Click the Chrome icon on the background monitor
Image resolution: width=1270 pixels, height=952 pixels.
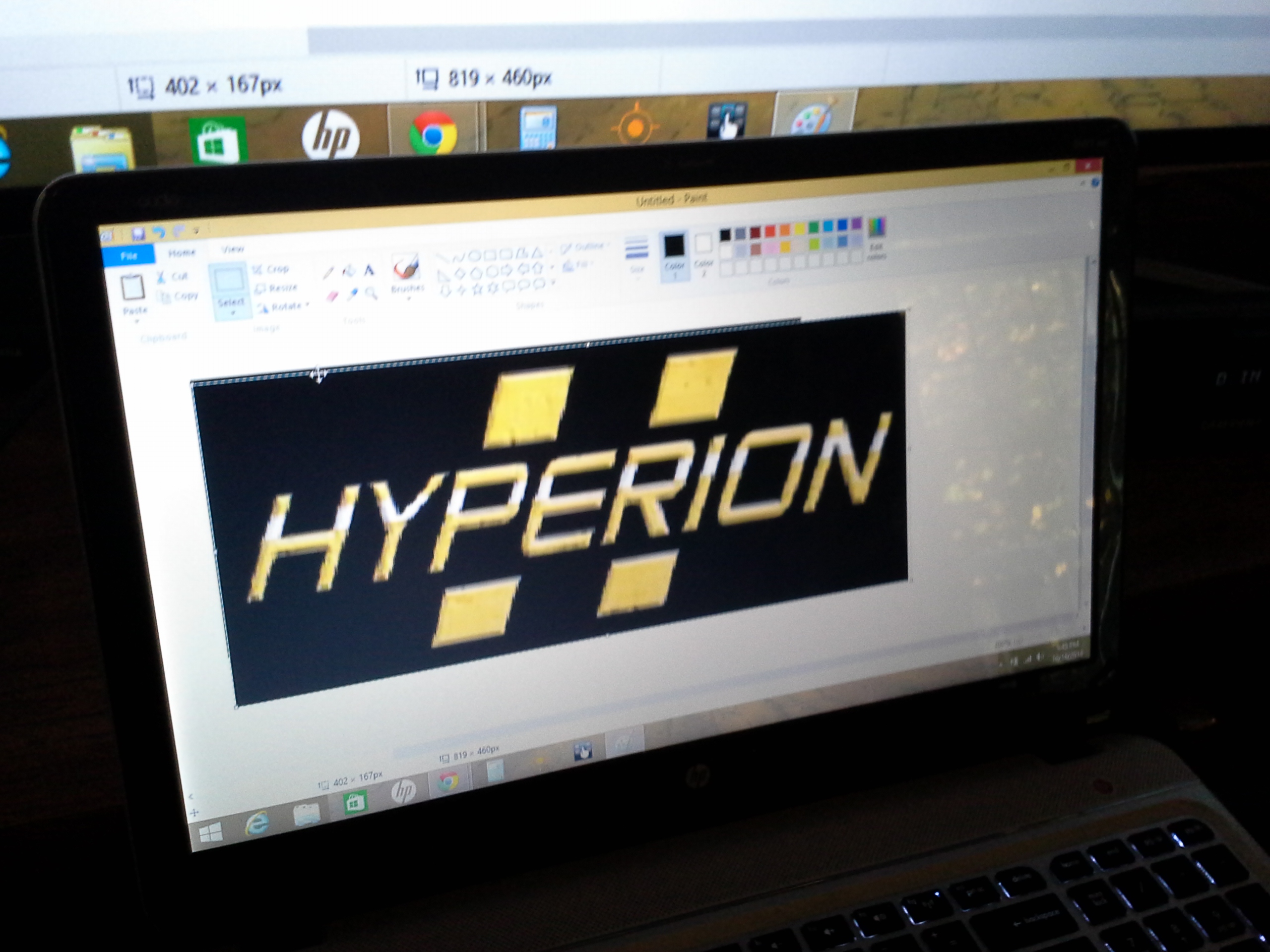click(434, 133)
